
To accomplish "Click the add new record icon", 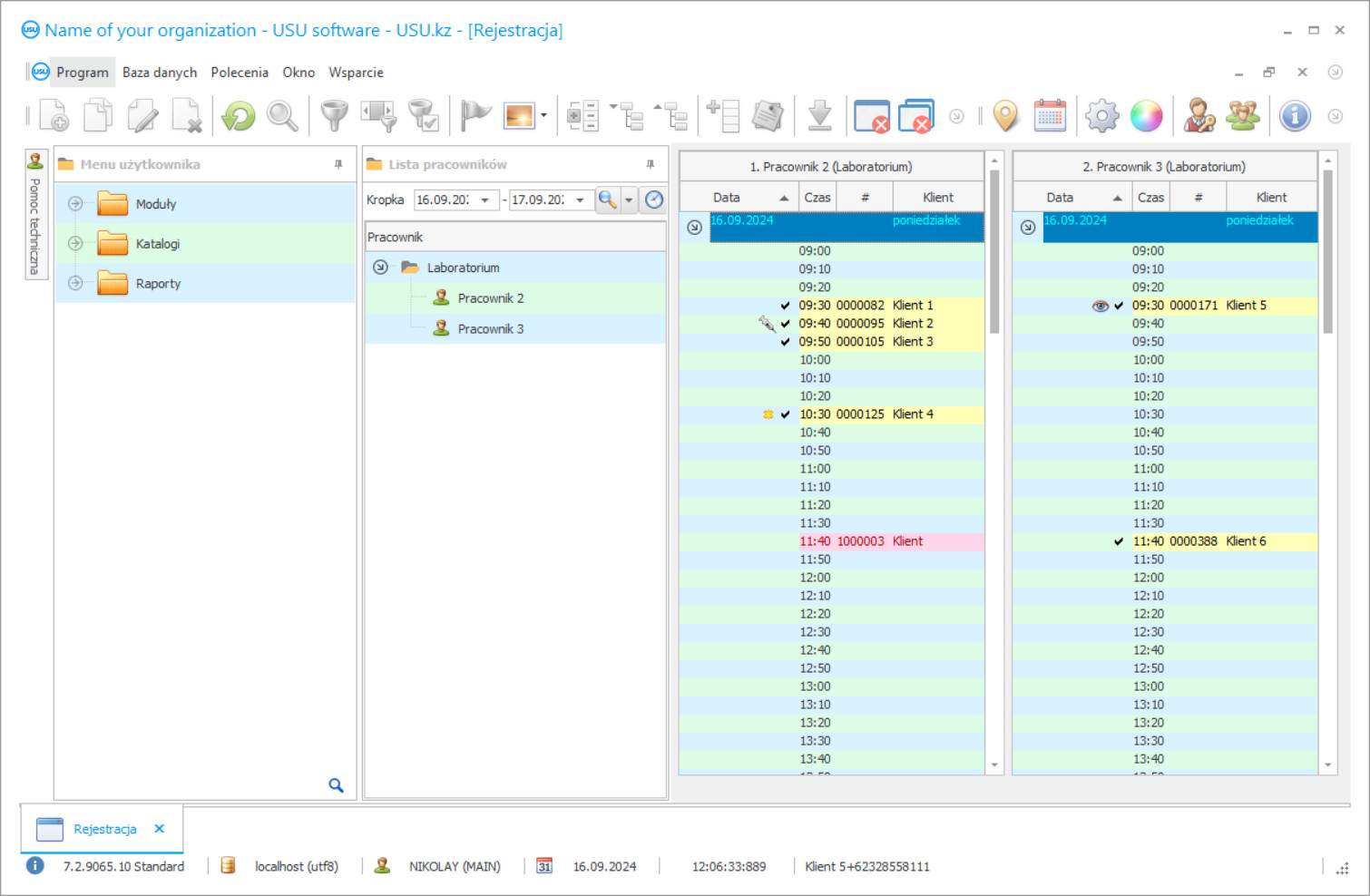I will pyautogui.click(x=54, y=116).
